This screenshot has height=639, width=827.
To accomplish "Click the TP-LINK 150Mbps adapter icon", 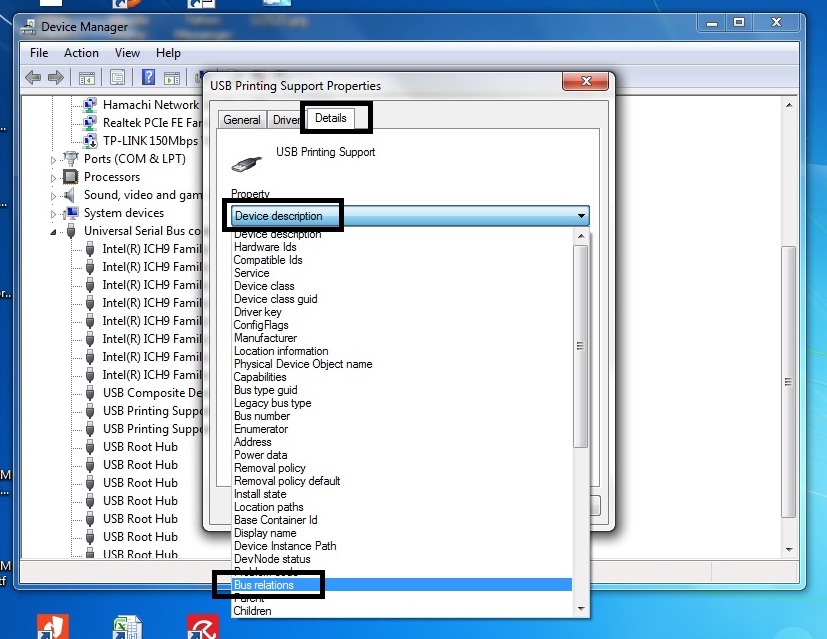I will coord(90,141).
